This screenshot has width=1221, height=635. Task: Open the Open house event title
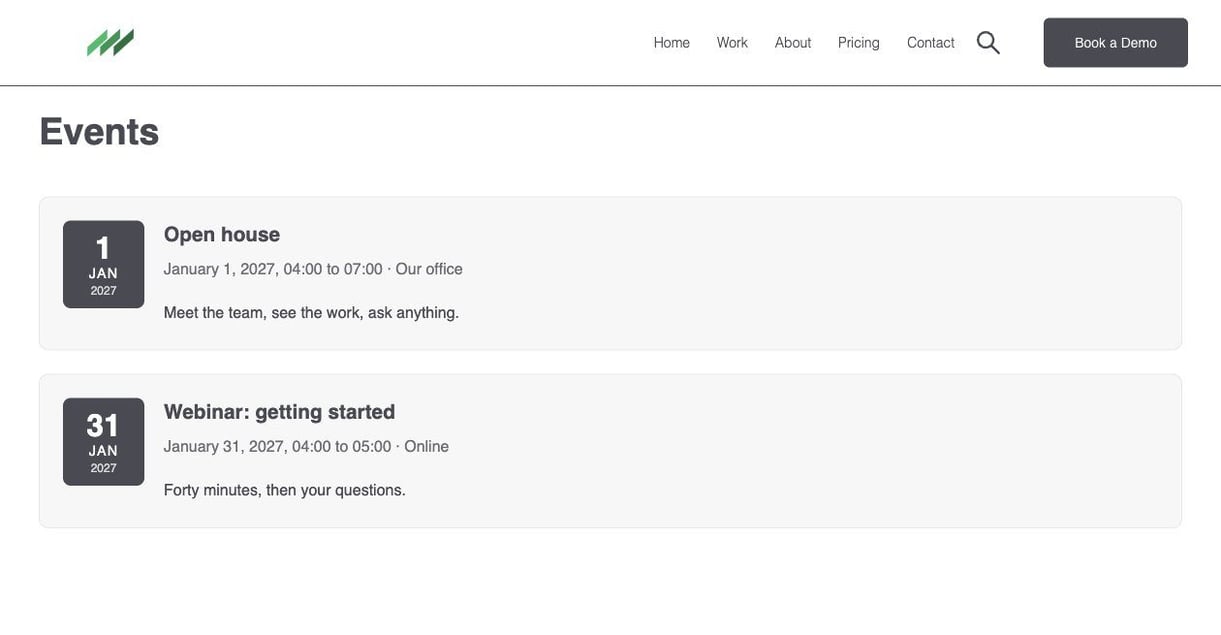click(x=222, y=234)
